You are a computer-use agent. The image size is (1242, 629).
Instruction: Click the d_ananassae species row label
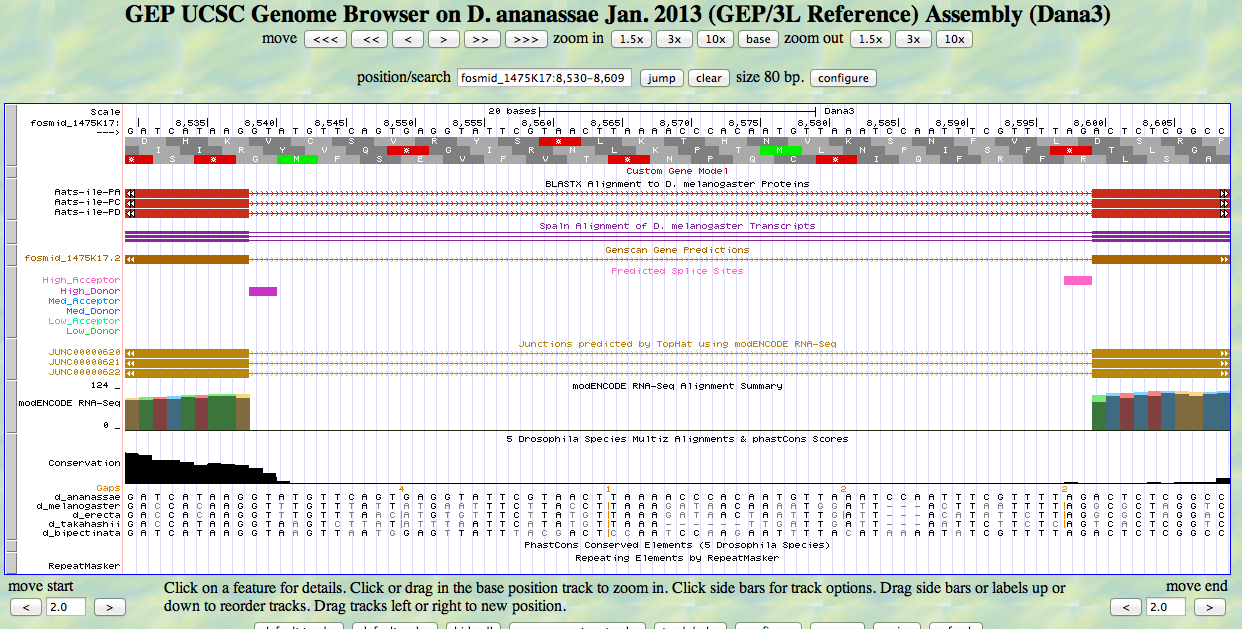tap(87, 496)
